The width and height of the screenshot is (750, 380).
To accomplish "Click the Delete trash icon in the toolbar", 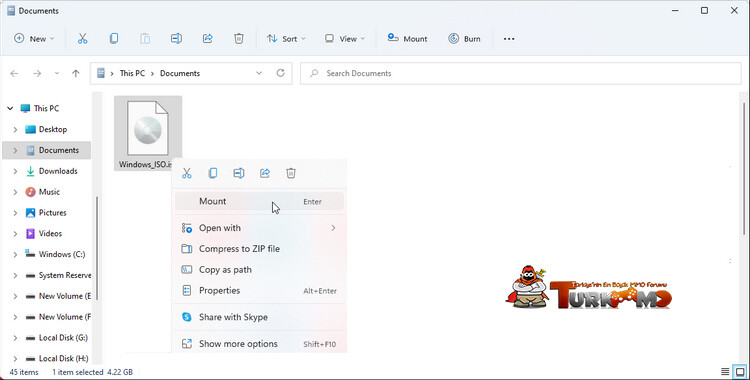I will pyautogui.click(x=239, y=39).
